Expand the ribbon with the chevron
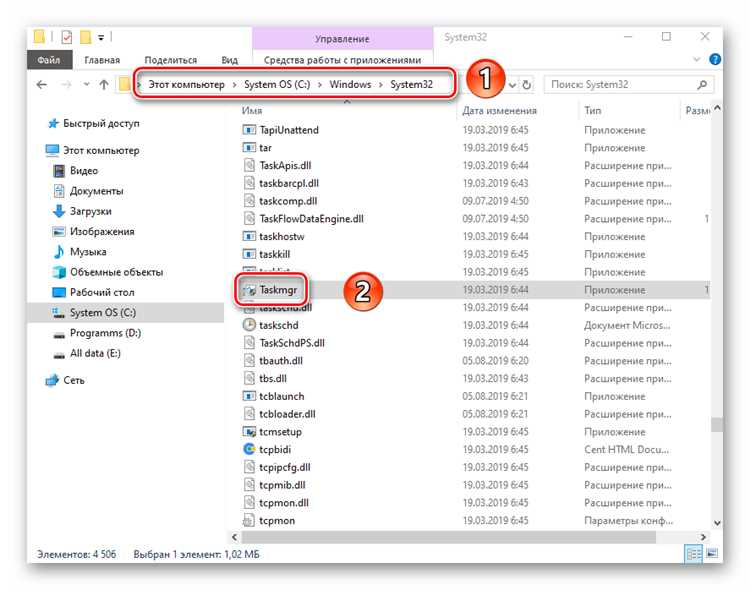The width and height of the screenshot is (750, 590). [x=696, y=60]
